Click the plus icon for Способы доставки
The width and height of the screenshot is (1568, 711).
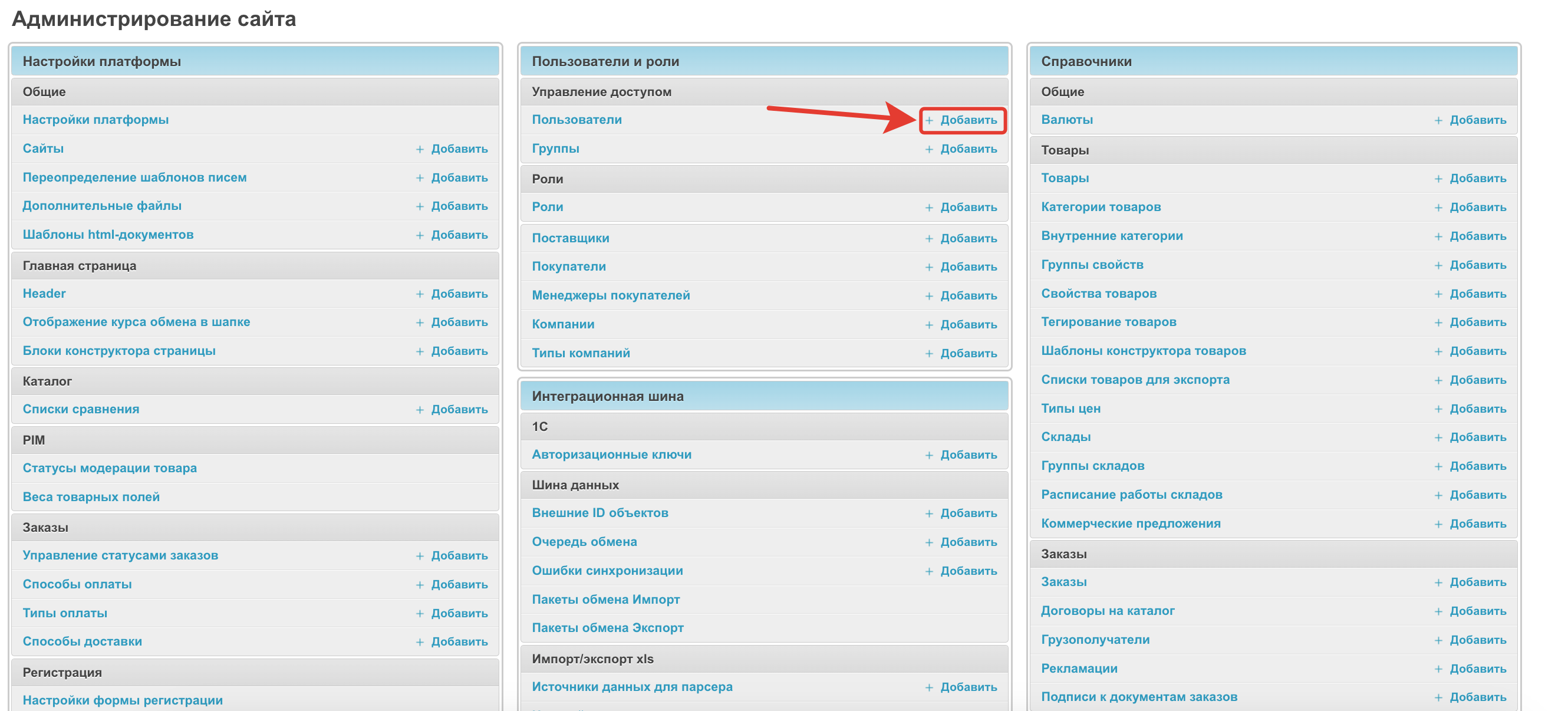tap(419, 642)
